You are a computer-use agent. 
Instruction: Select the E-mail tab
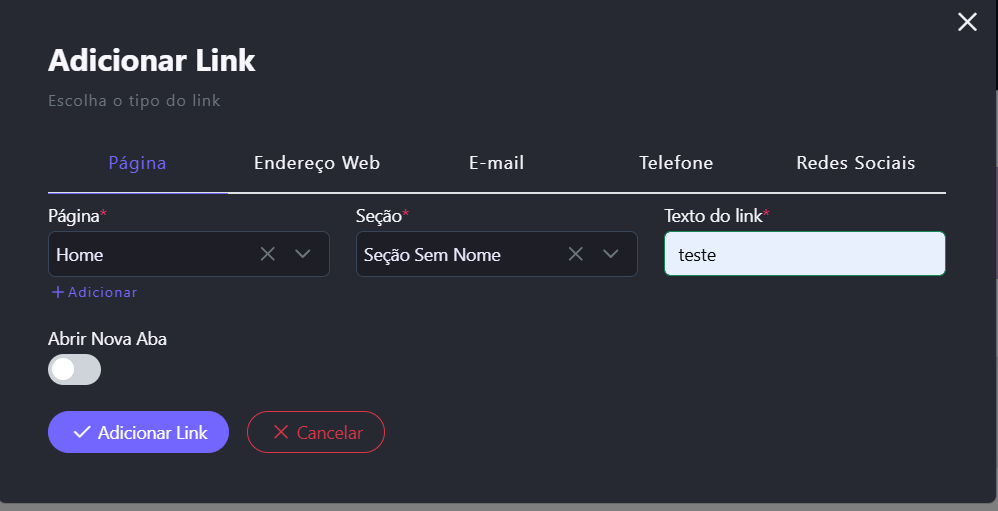click(496, 163)
